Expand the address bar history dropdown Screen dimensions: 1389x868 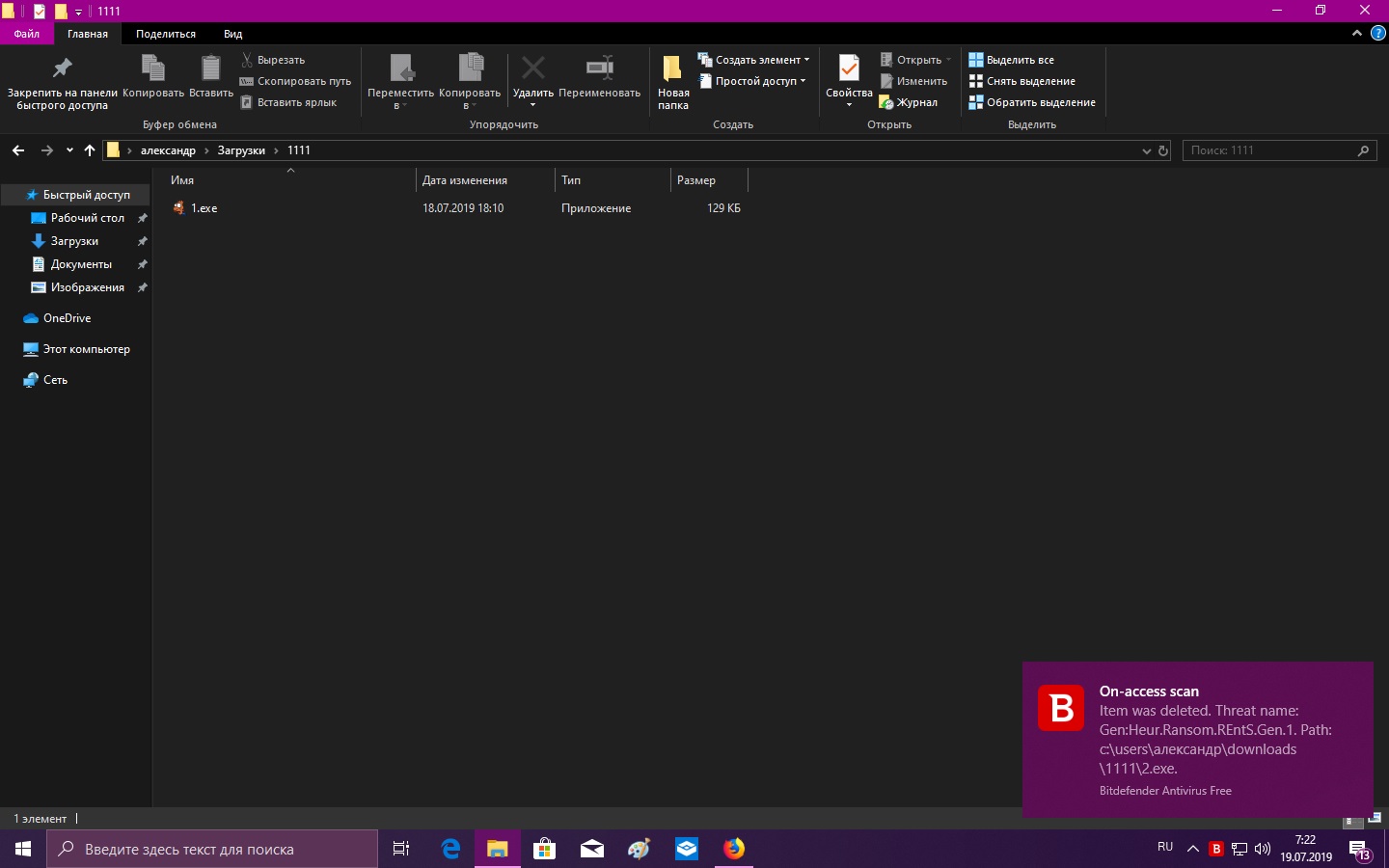coord(1146,150)
